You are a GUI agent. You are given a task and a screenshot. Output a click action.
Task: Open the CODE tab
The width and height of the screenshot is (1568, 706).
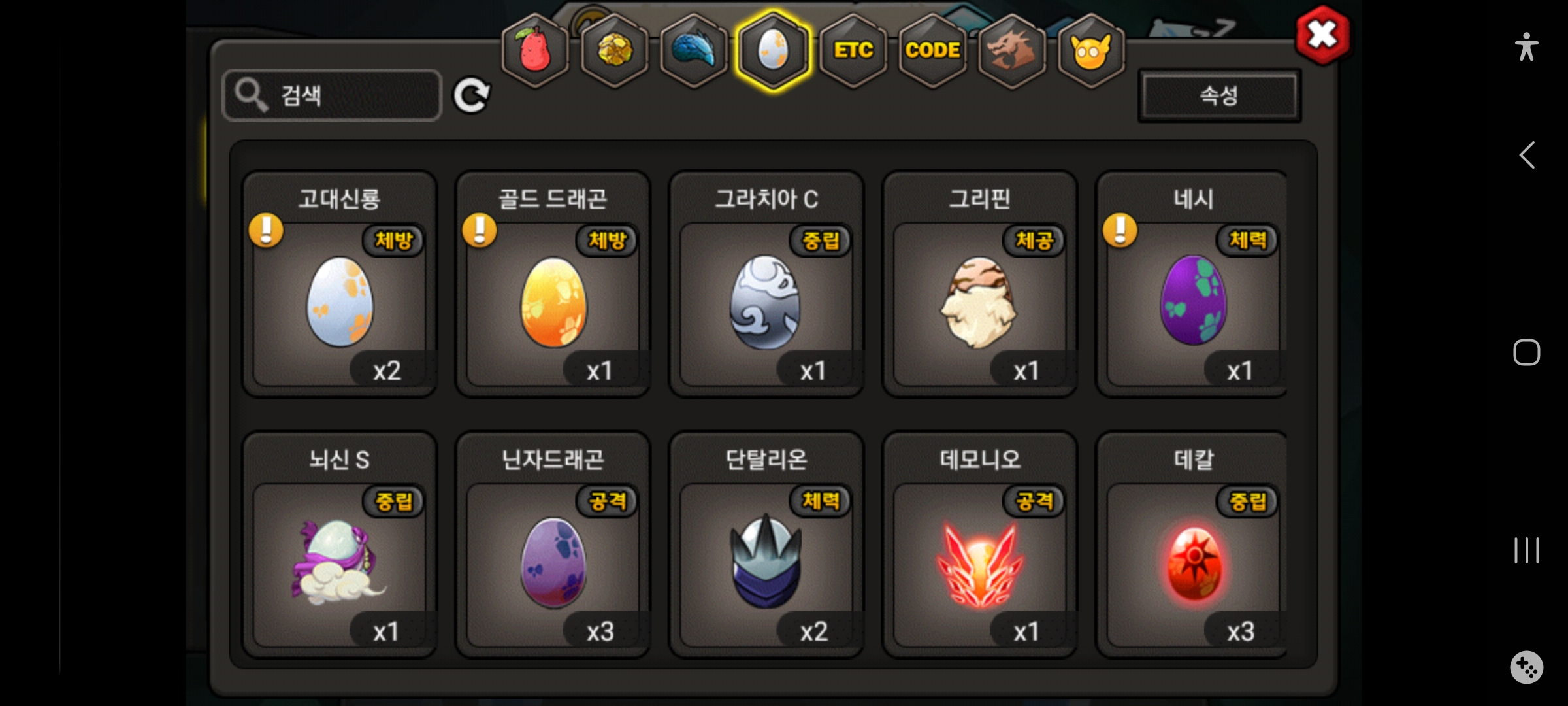coord(932,50)
